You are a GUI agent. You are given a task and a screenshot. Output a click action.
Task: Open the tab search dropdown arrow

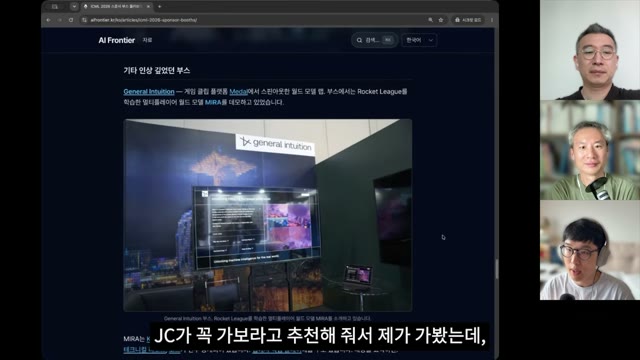[x=74, y=7]
